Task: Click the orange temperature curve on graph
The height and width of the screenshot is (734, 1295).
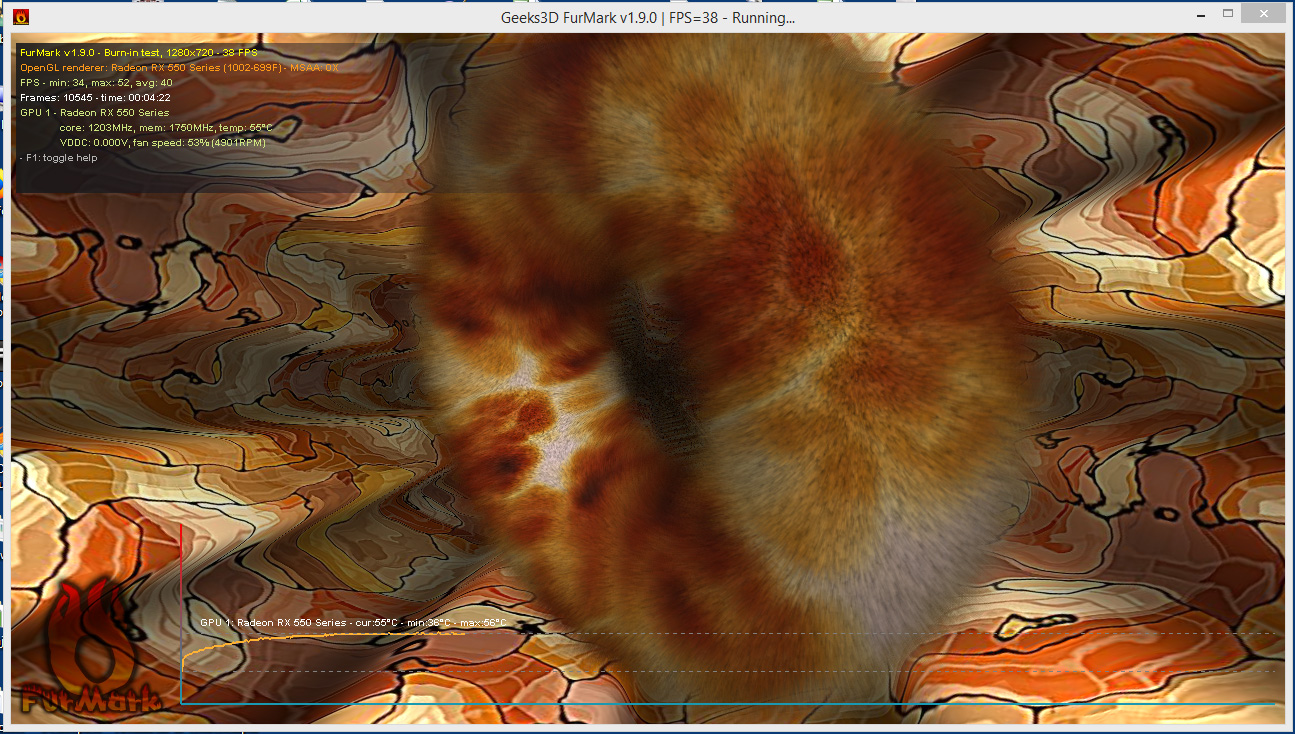Action: coord(300,637)
